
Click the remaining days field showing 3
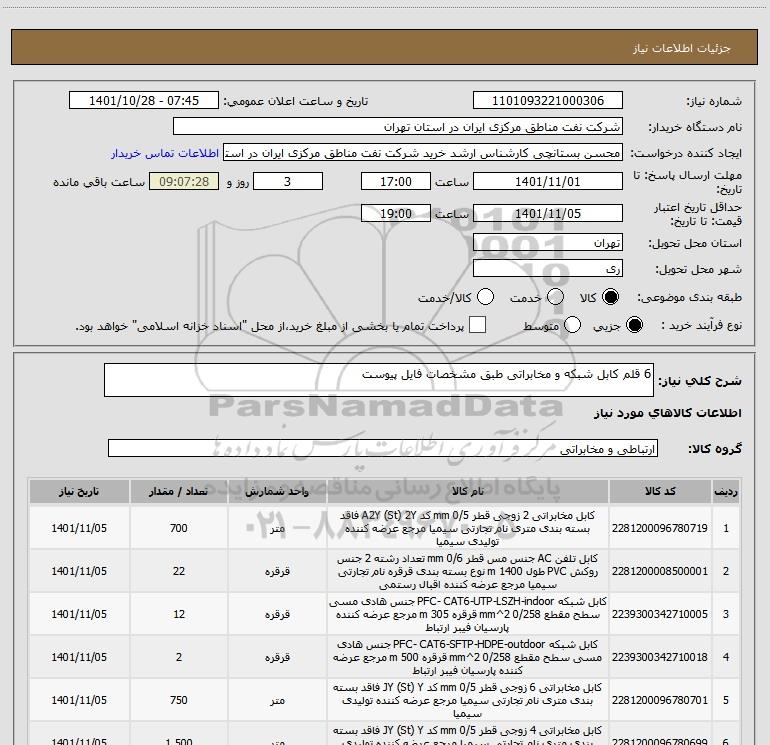[x=288, y=182]
